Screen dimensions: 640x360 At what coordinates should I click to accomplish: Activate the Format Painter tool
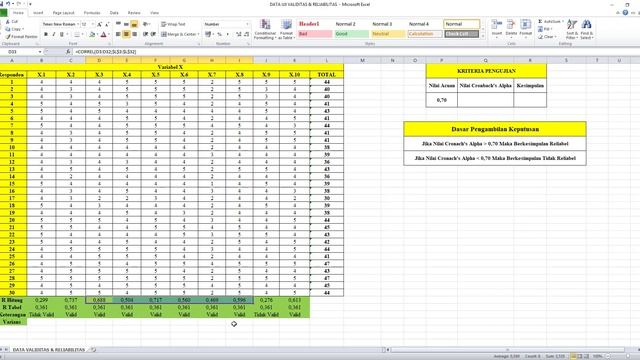click(21, 37)
